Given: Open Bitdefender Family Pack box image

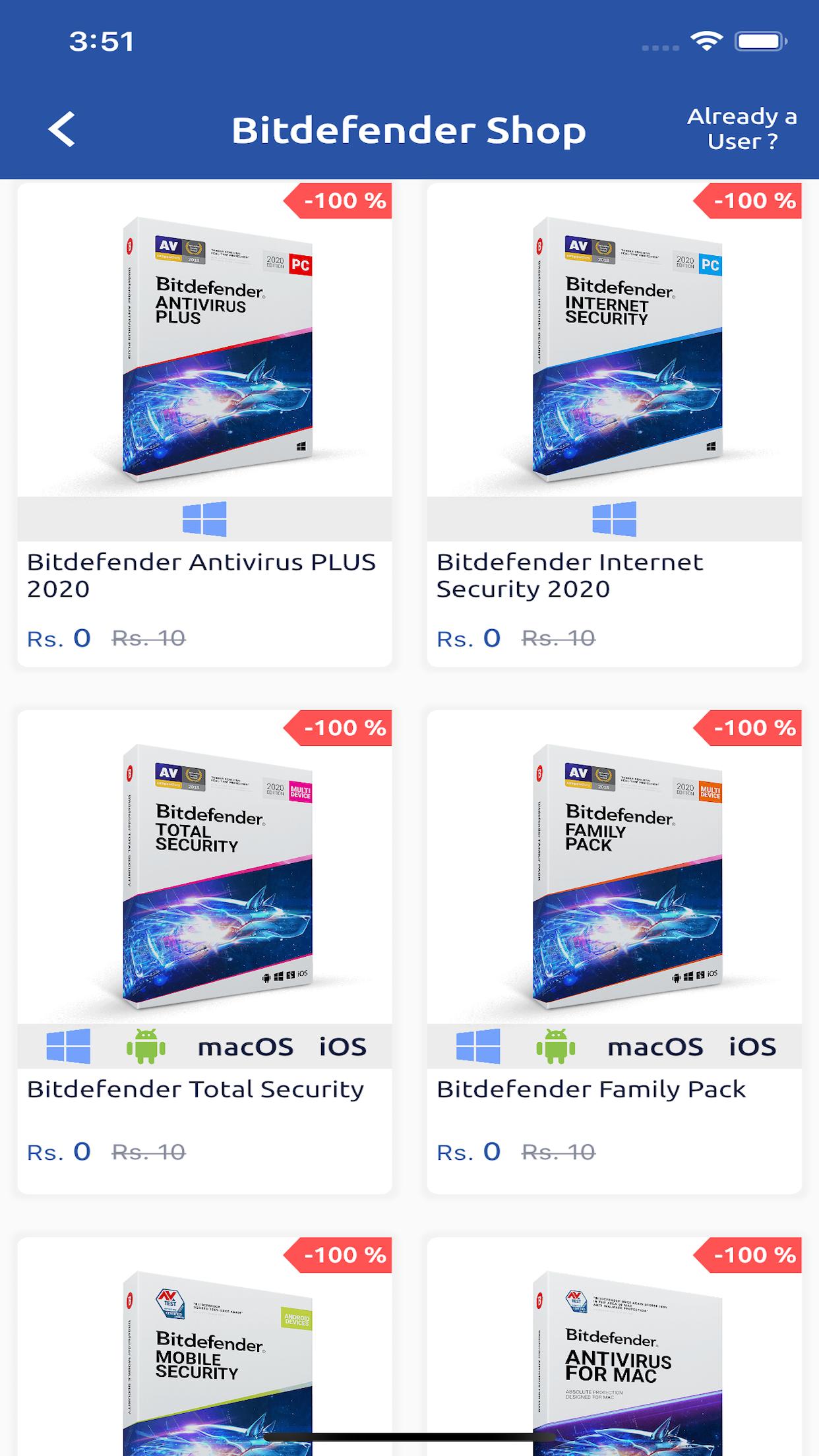Looking at the screenshot, I should [627, 877].
